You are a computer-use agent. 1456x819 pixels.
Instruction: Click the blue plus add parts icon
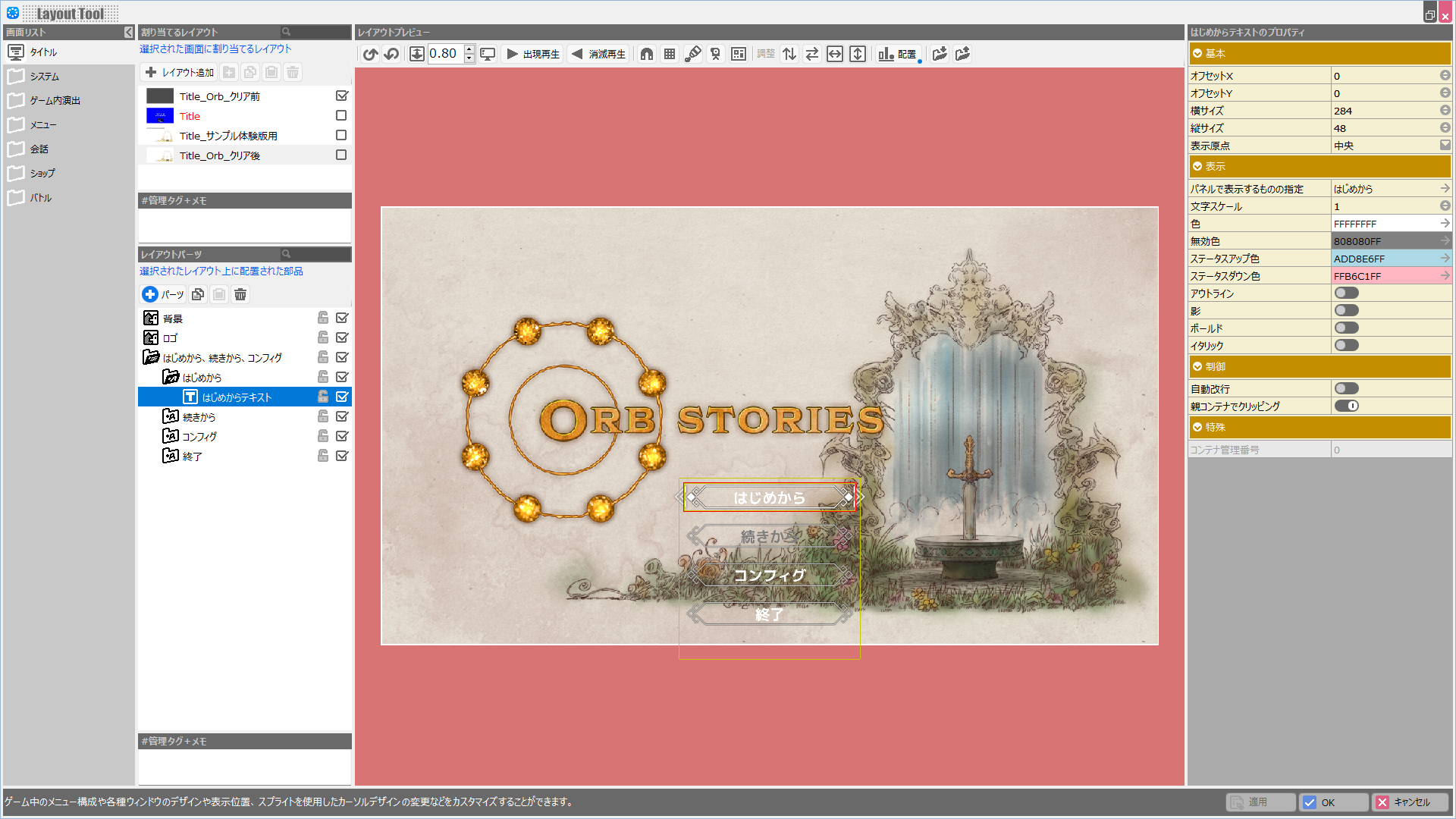click(x=150, y=294)
